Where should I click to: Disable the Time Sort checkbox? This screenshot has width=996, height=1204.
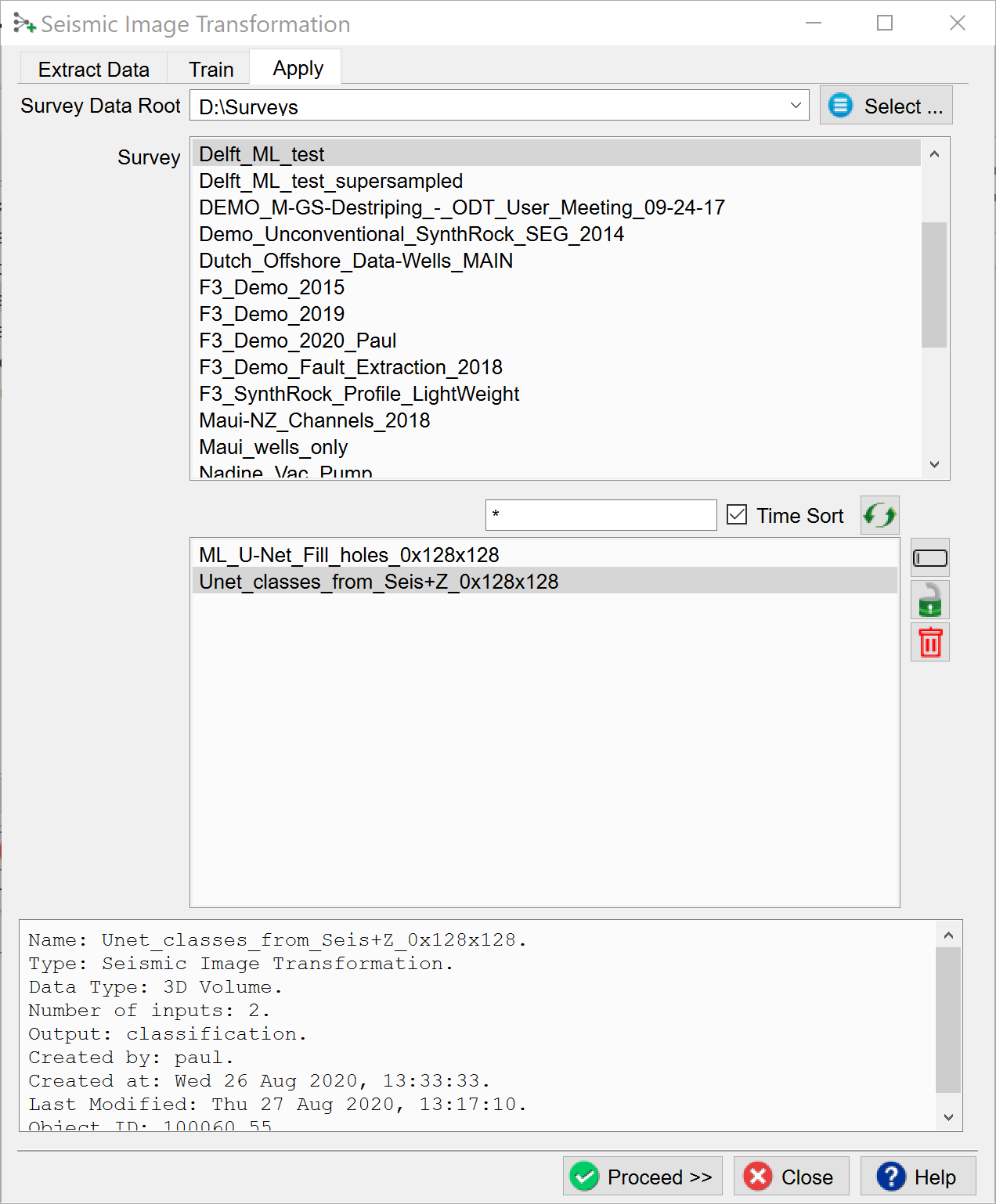[x=737, y=515]
